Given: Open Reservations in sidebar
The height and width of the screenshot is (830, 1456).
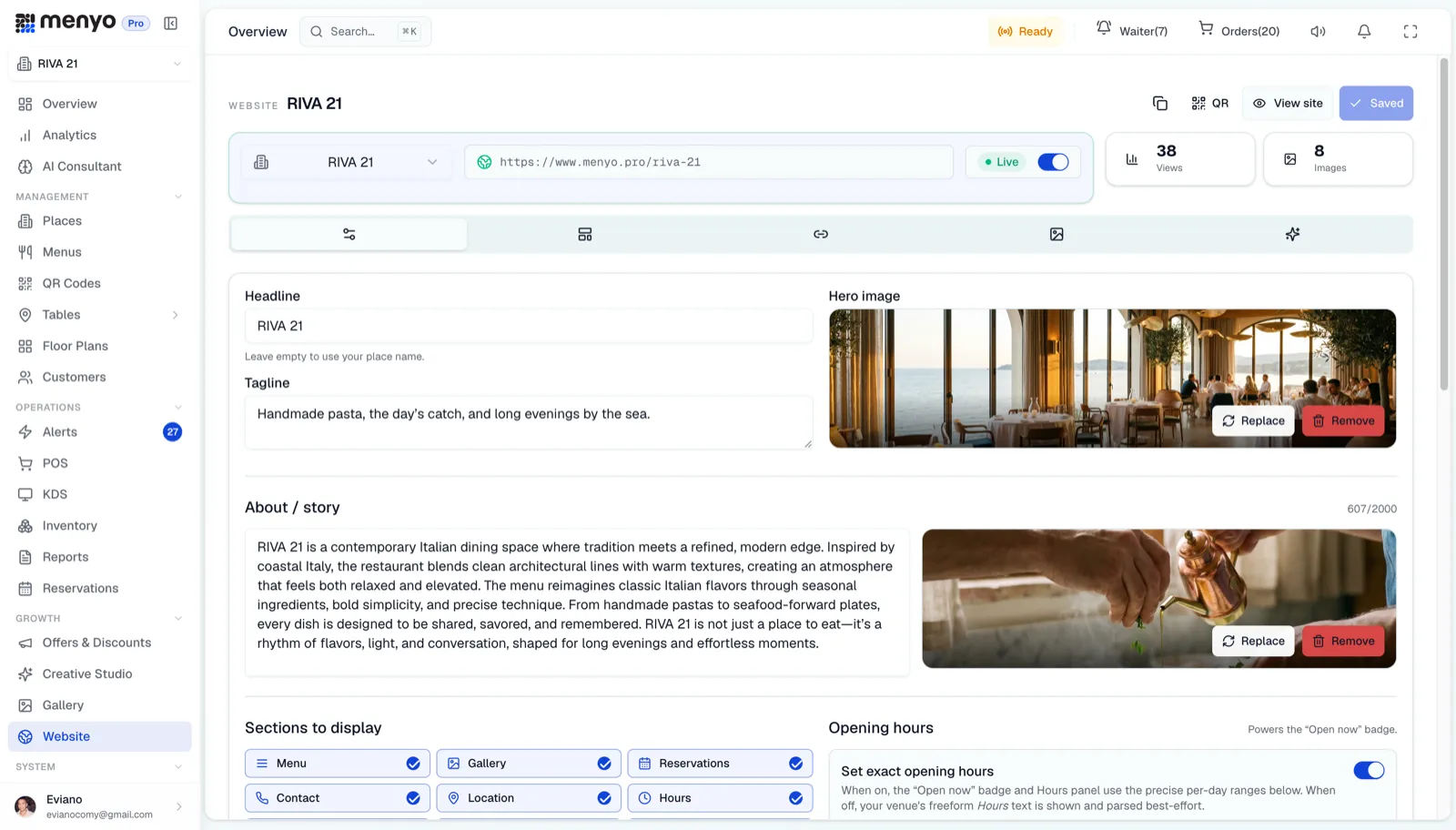Looking at the screenshot, I should tap(100, 589).
